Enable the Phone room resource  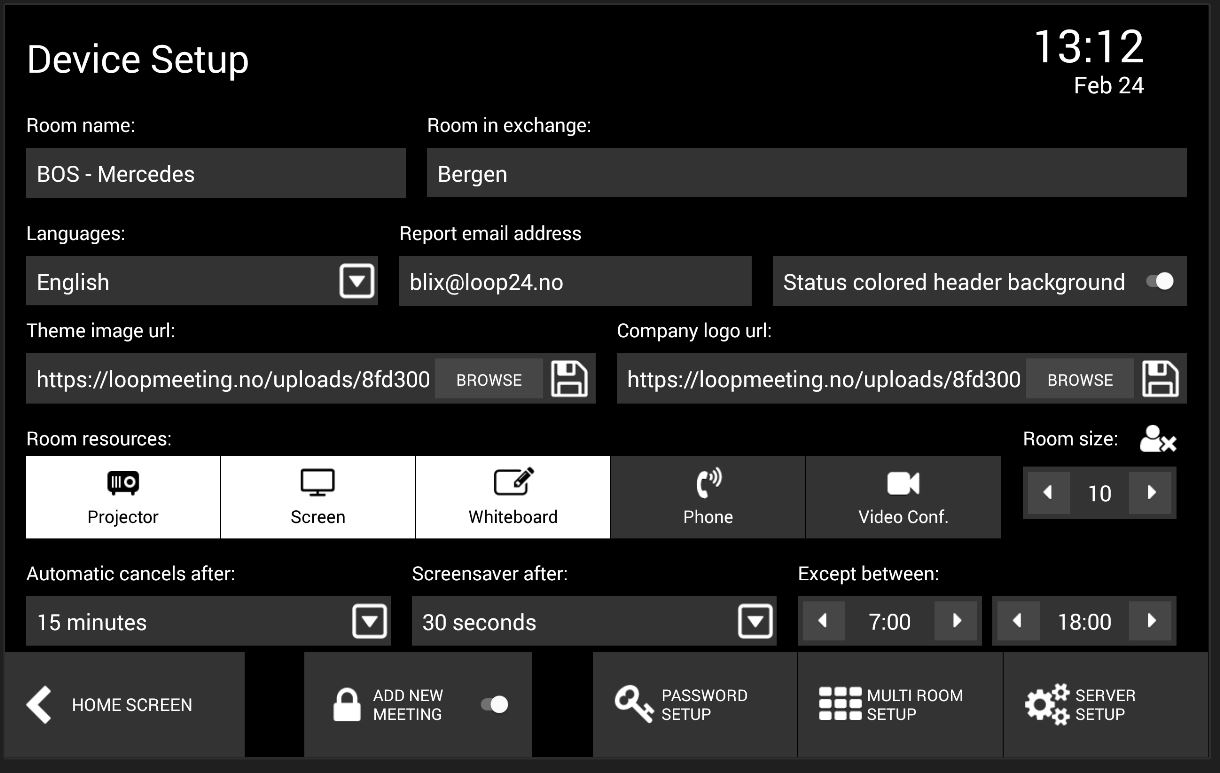708,497
